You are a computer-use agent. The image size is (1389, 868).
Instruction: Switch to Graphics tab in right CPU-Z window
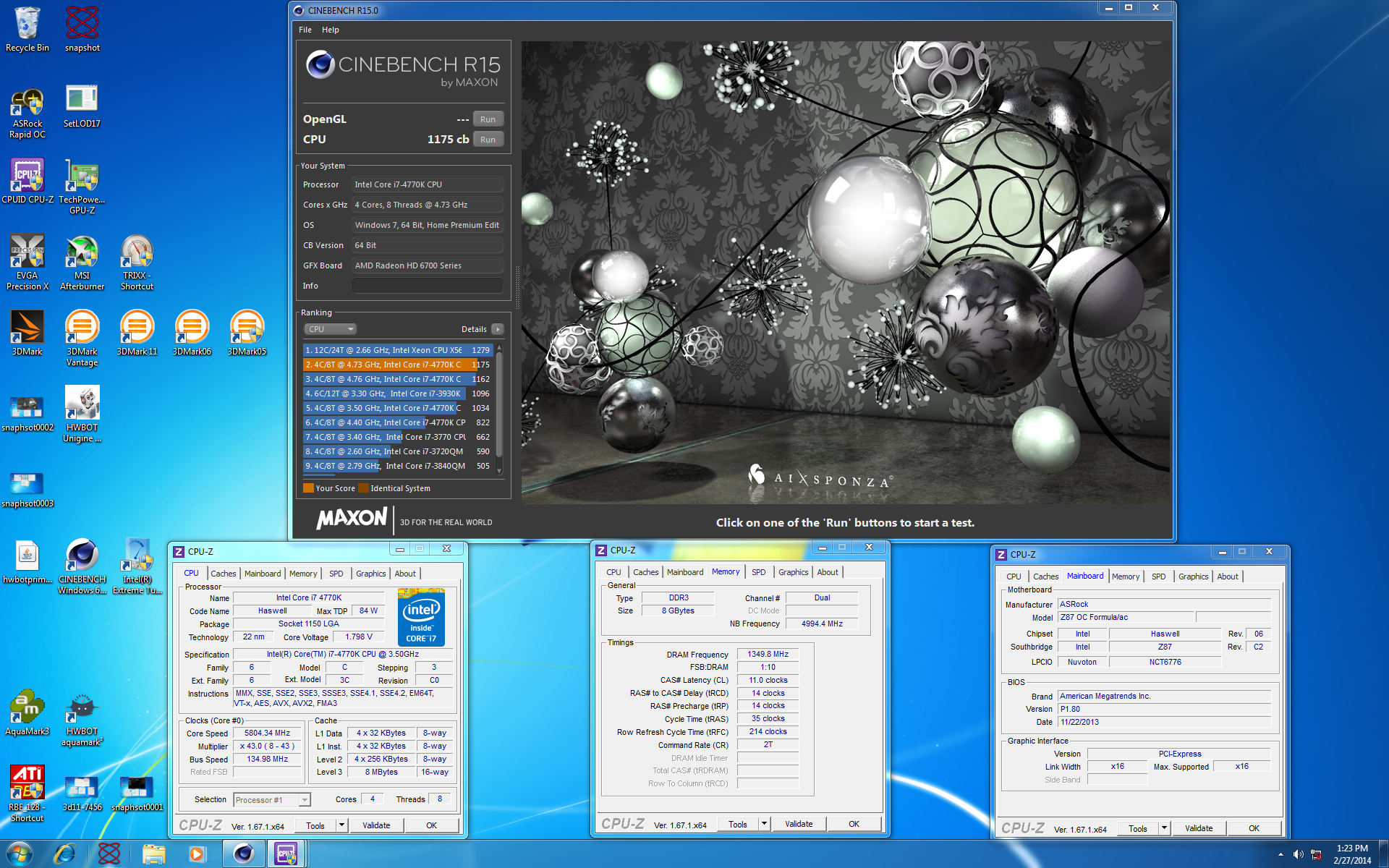click(1193, 576)
